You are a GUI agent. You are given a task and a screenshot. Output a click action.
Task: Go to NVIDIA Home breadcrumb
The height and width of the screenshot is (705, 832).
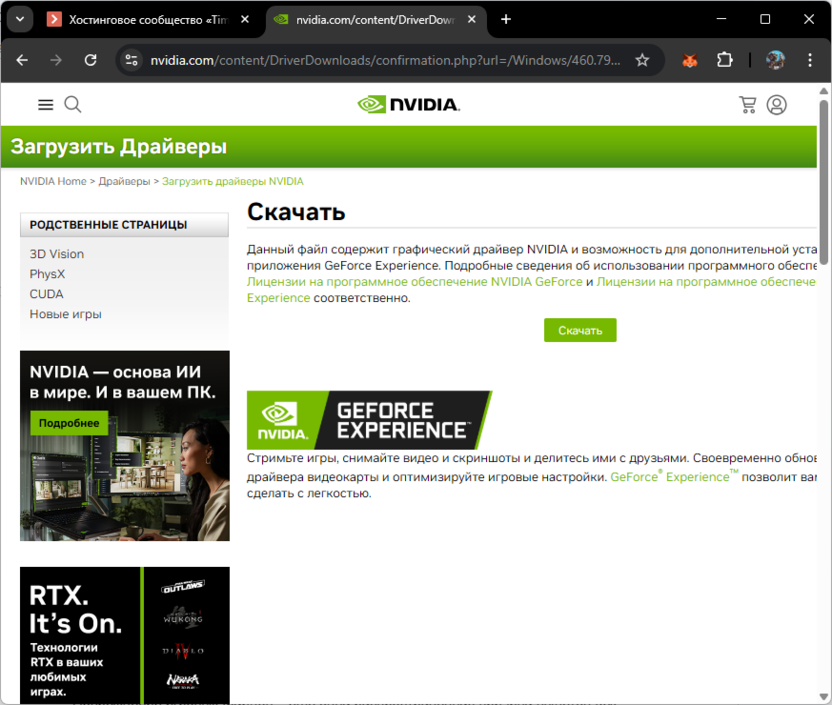click(53, 181)
